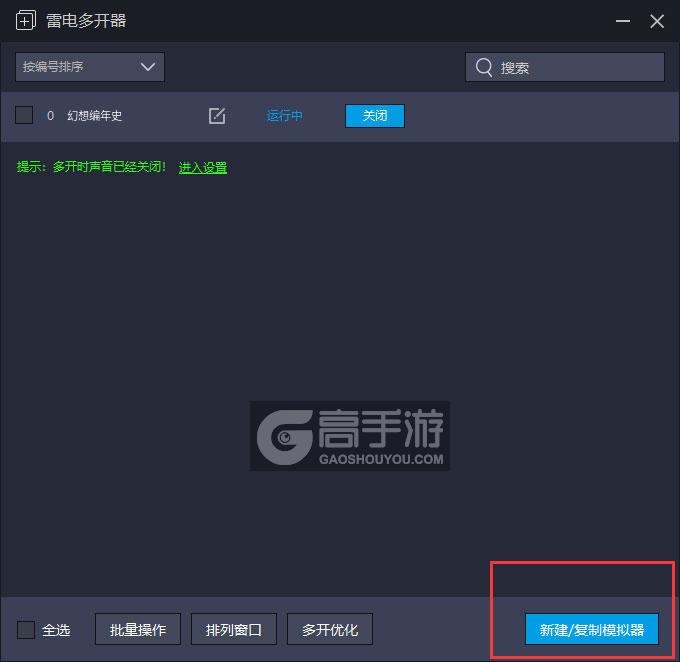Image resolution: width=680 pixels, height=662 pixels.
Task: Toggle the 全选 select-all checkbox
Action: click(26, 629)
